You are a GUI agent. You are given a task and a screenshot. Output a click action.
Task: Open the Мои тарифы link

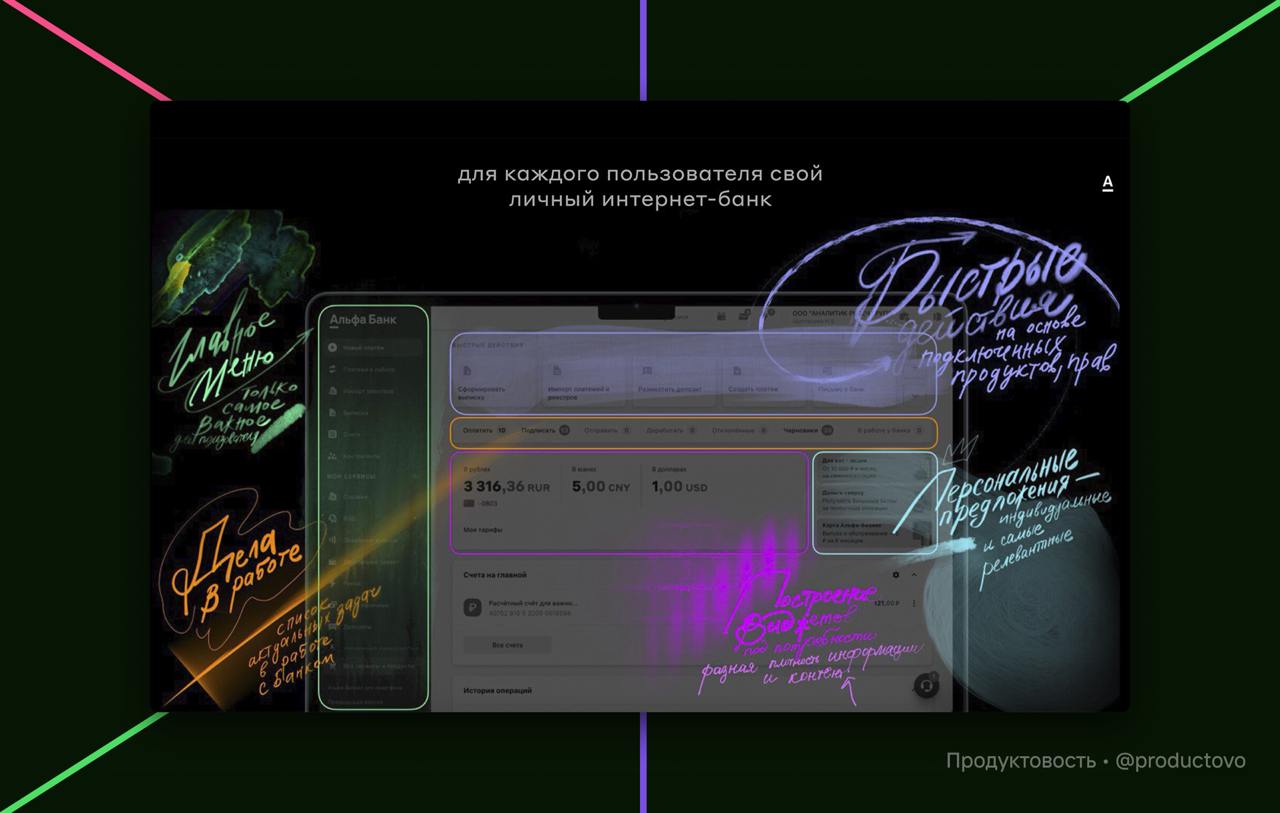point(483,530)
